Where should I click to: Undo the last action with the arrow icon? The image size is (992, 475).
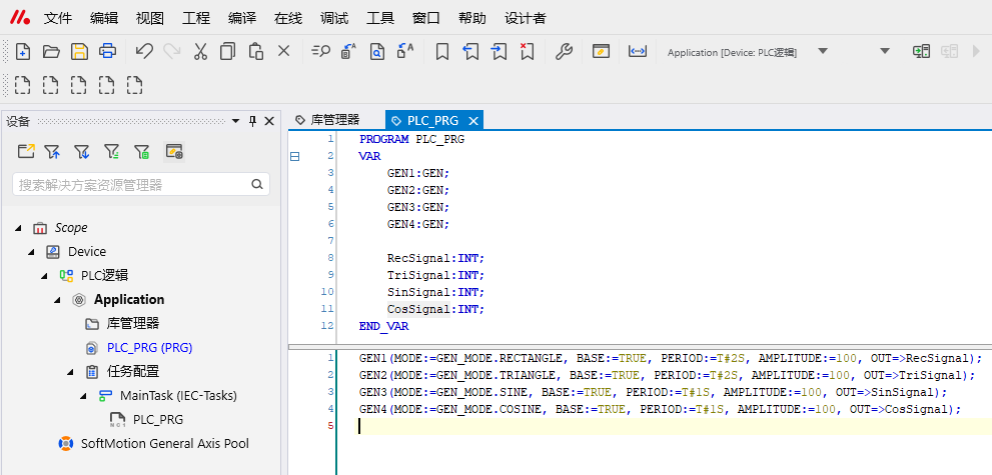144,51
